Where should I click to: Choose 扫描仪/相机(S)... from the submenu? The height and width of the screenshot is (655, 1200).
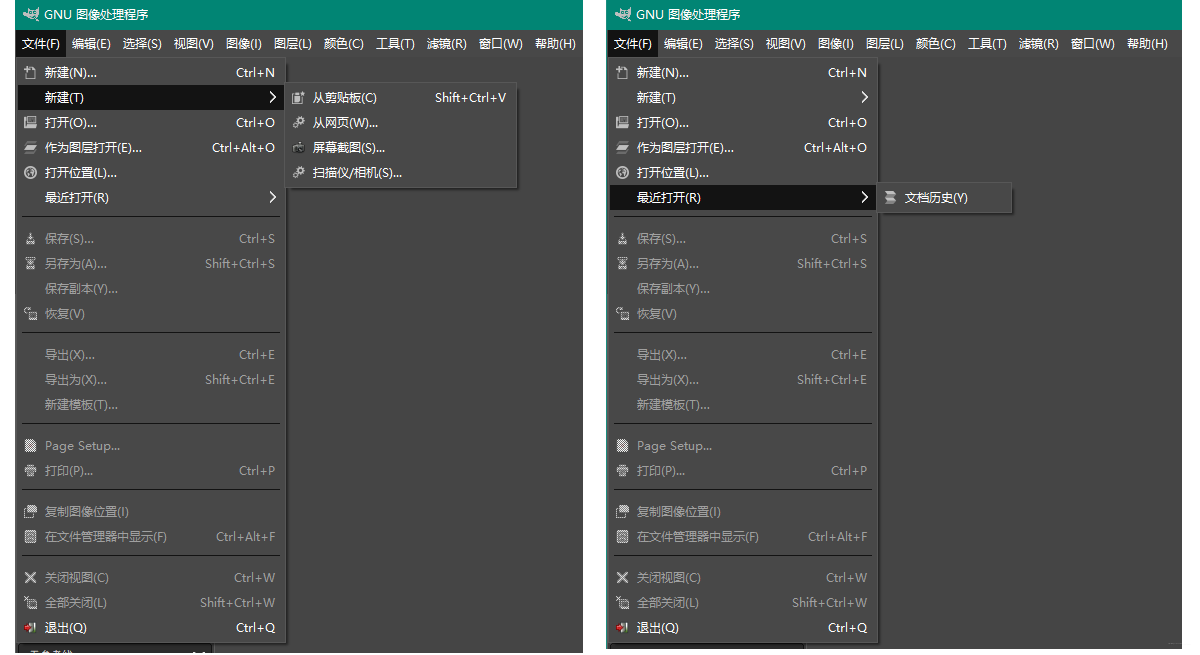click(401, 172)
